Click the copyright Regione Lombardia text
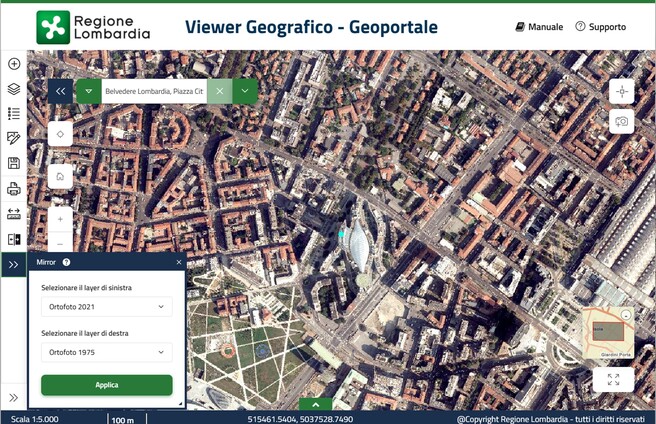656x424 pixels. pos(551,419)
